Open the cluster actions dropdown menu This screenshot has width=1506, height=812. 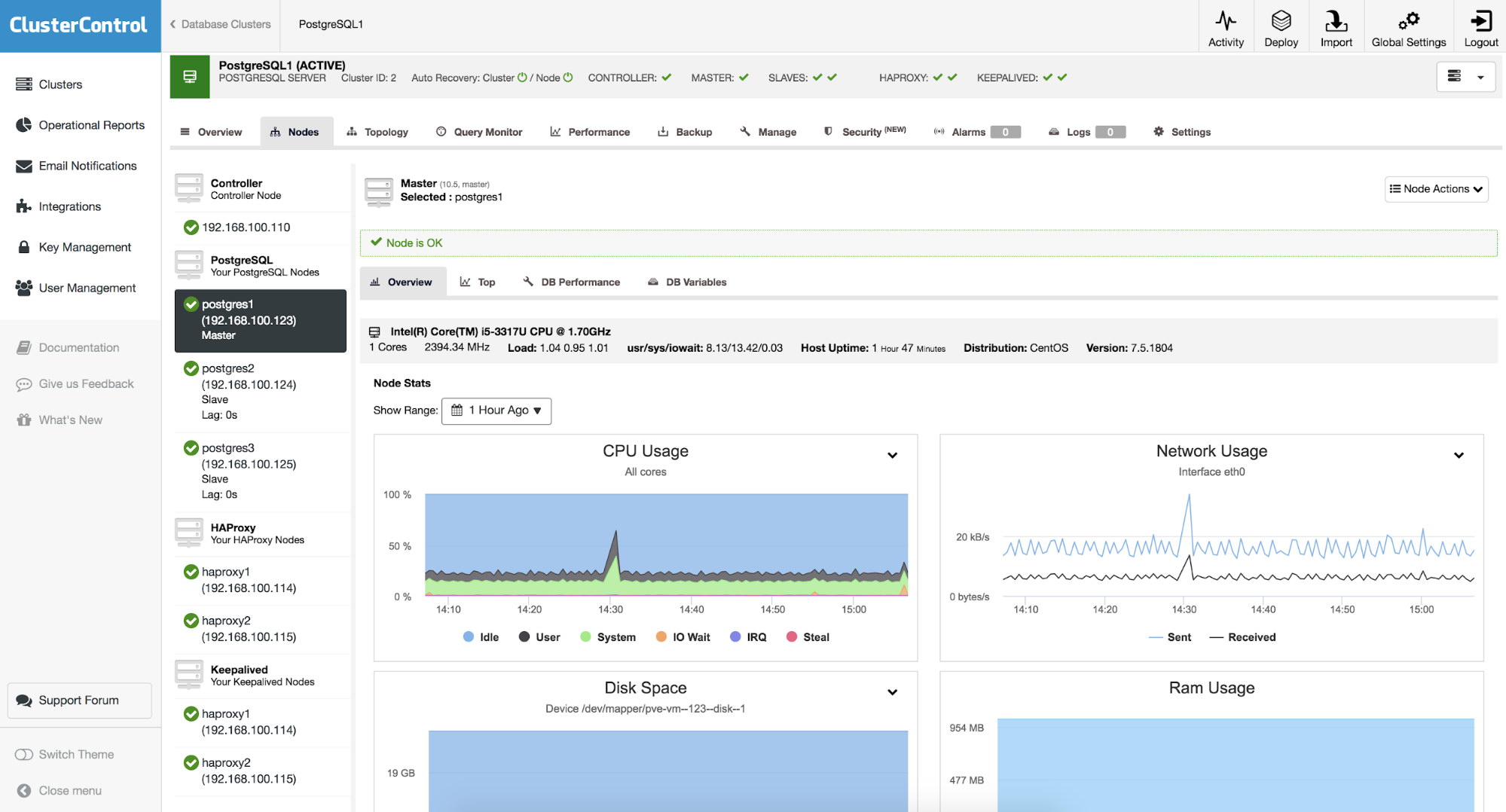[x=1465, y=77]
